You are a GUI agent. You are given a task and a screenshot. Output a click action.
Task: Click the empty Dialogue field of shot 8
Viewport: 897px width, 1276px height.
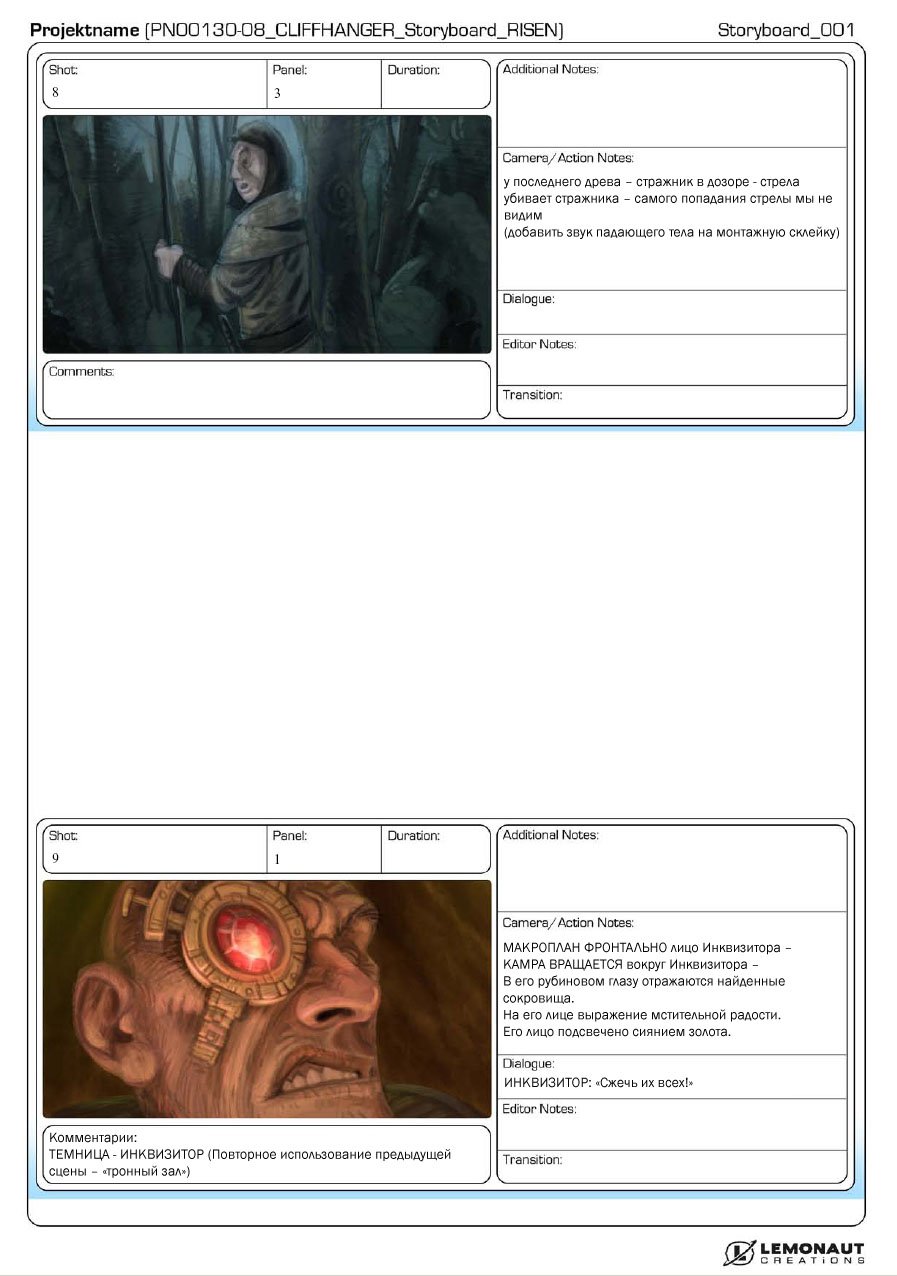click(672, 312)
